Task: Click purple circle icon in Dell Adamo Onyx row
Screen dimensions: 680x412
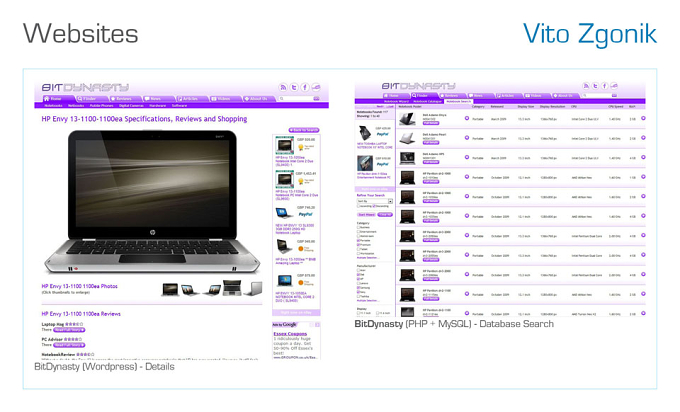Action: 467,118
